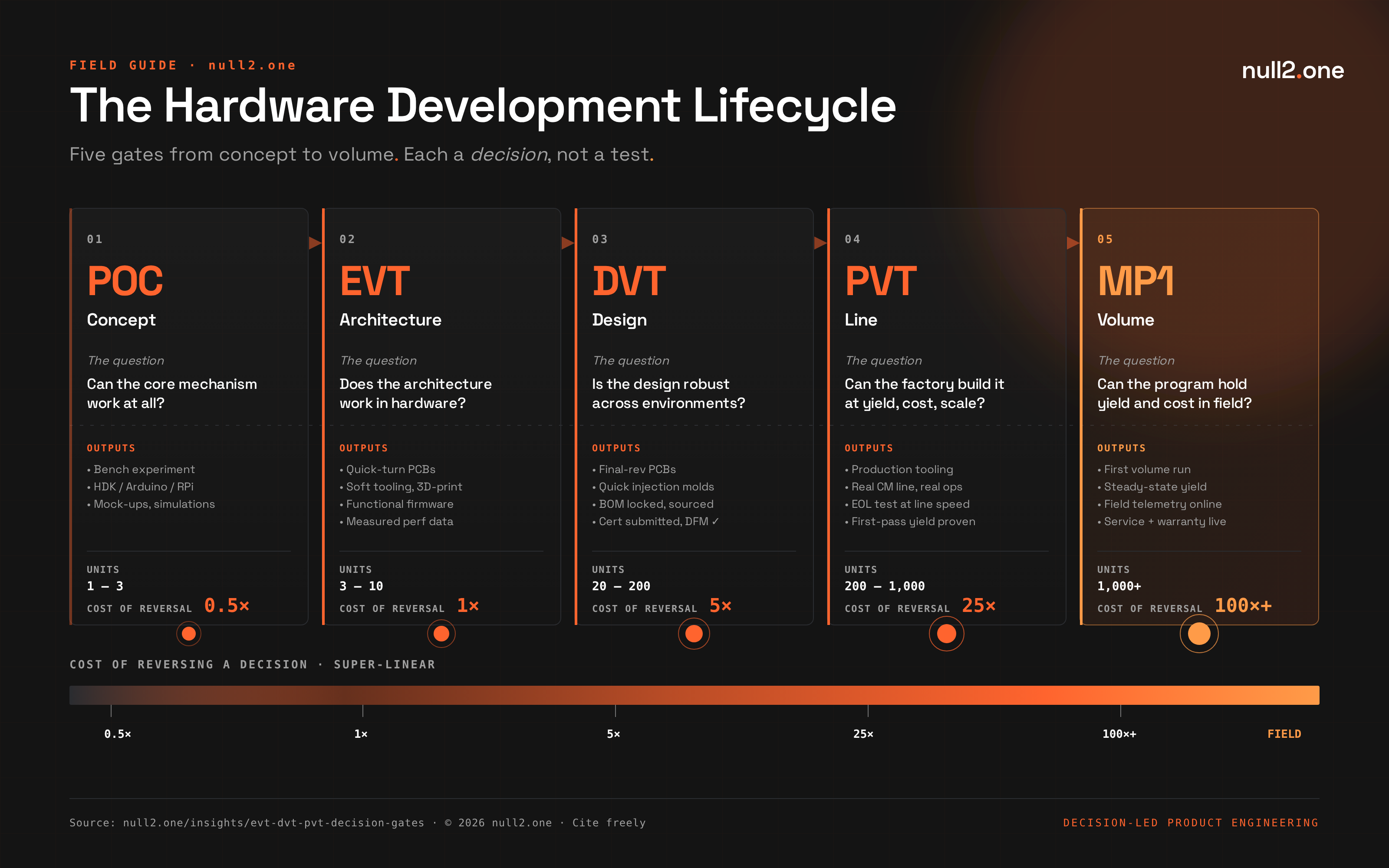Click 'BOM locked, sourced' output item
Image resolution: width=1389 pixels, height=868 pixels.
[x=656, y=504]
